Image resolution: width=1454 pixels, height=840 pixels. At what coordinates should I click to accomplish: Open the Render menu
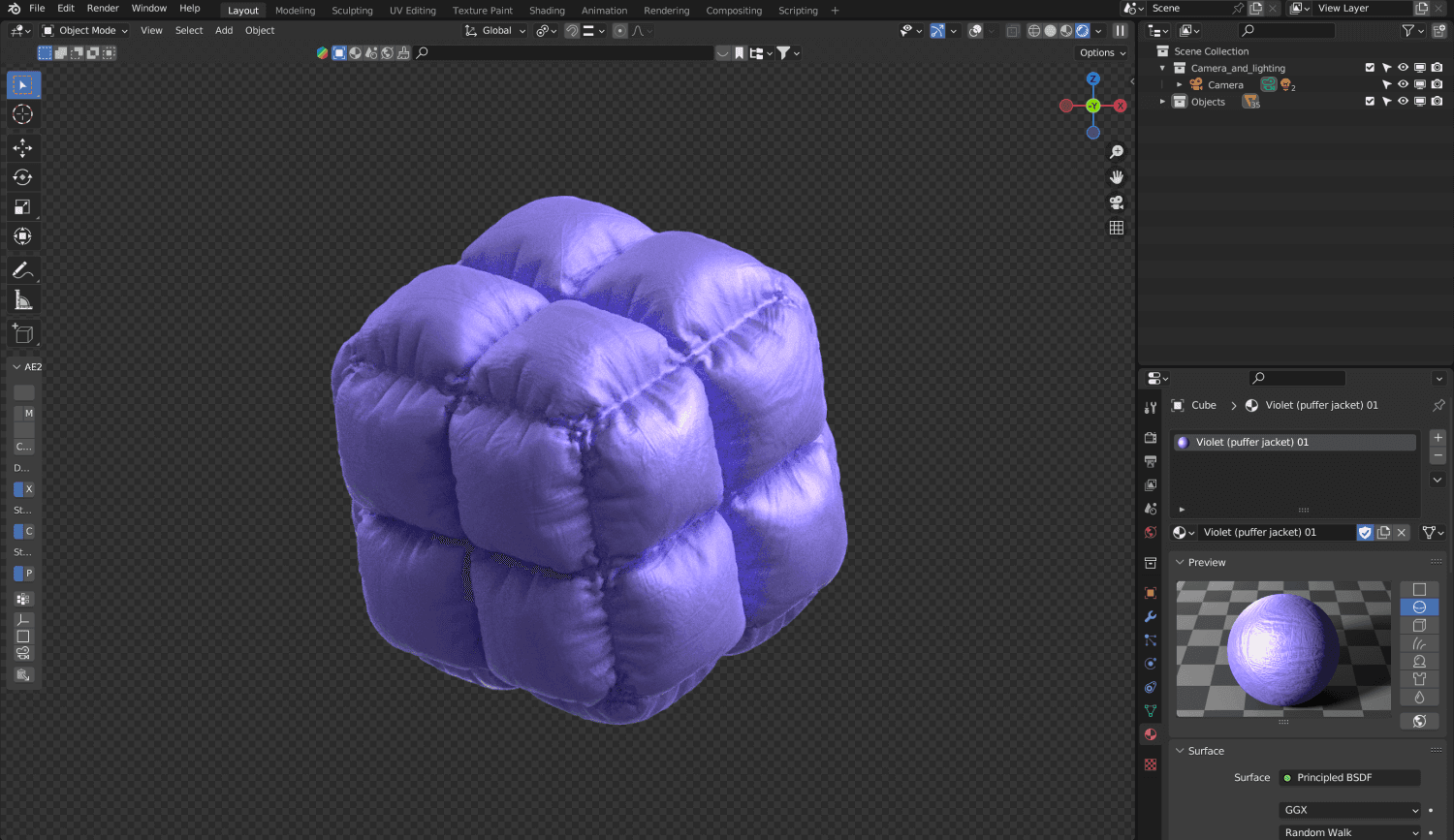(103, 8)
